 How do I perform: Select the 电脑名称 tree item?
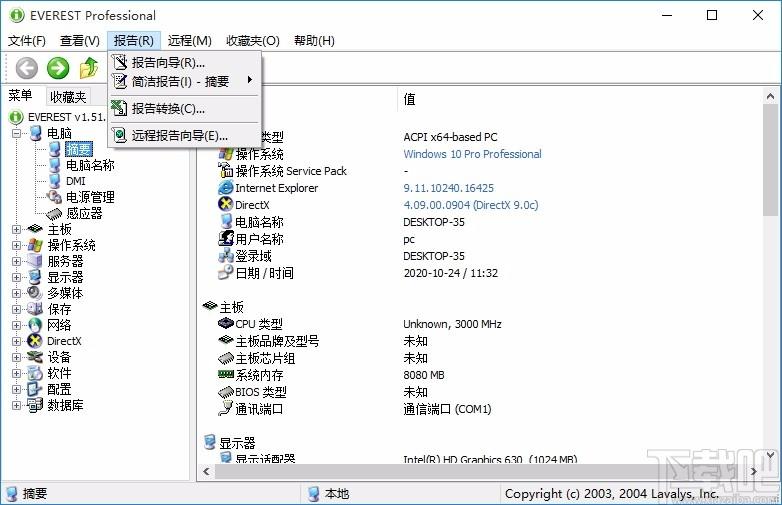(90, 165)
